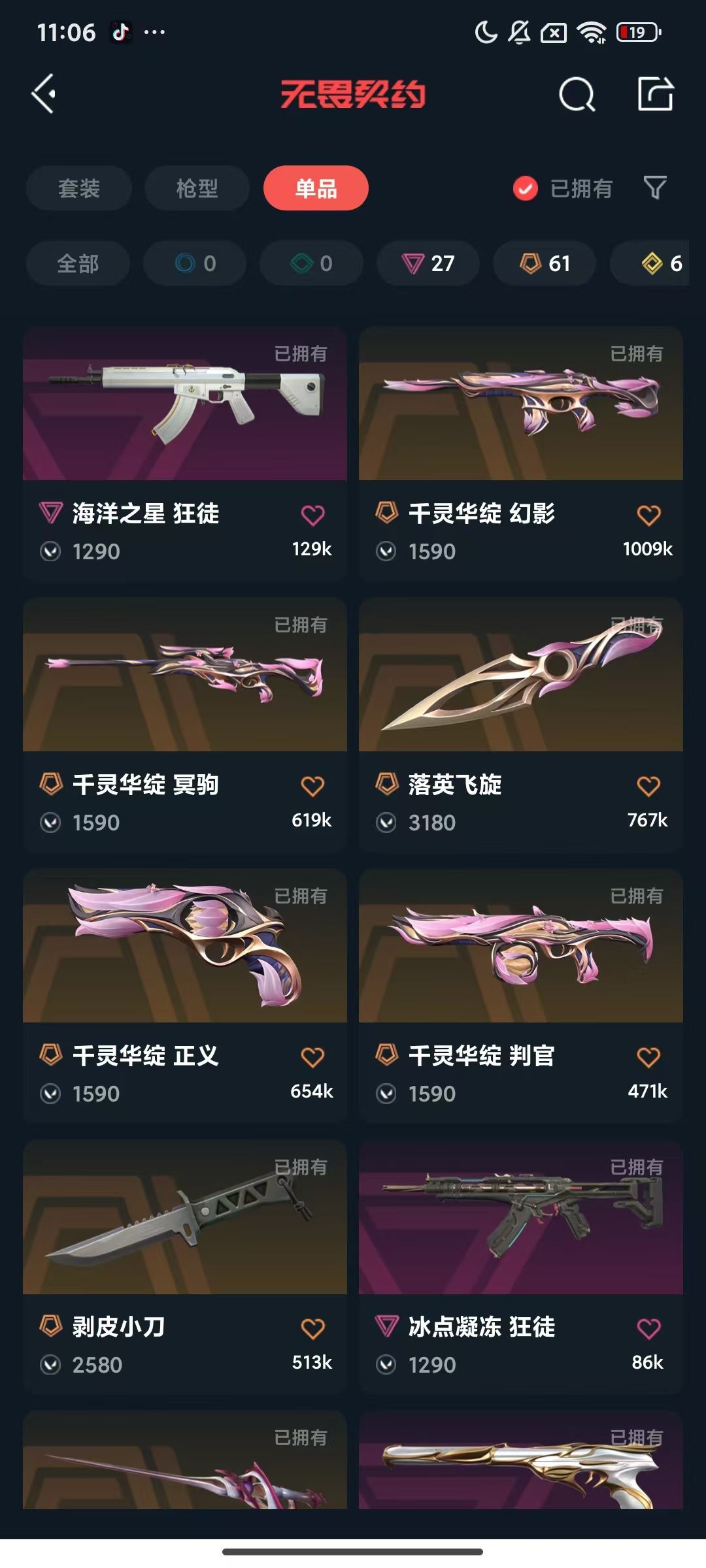Open the filter funnel icon
This screenshot has width=706, height=1568.
(x=655, y=188)
